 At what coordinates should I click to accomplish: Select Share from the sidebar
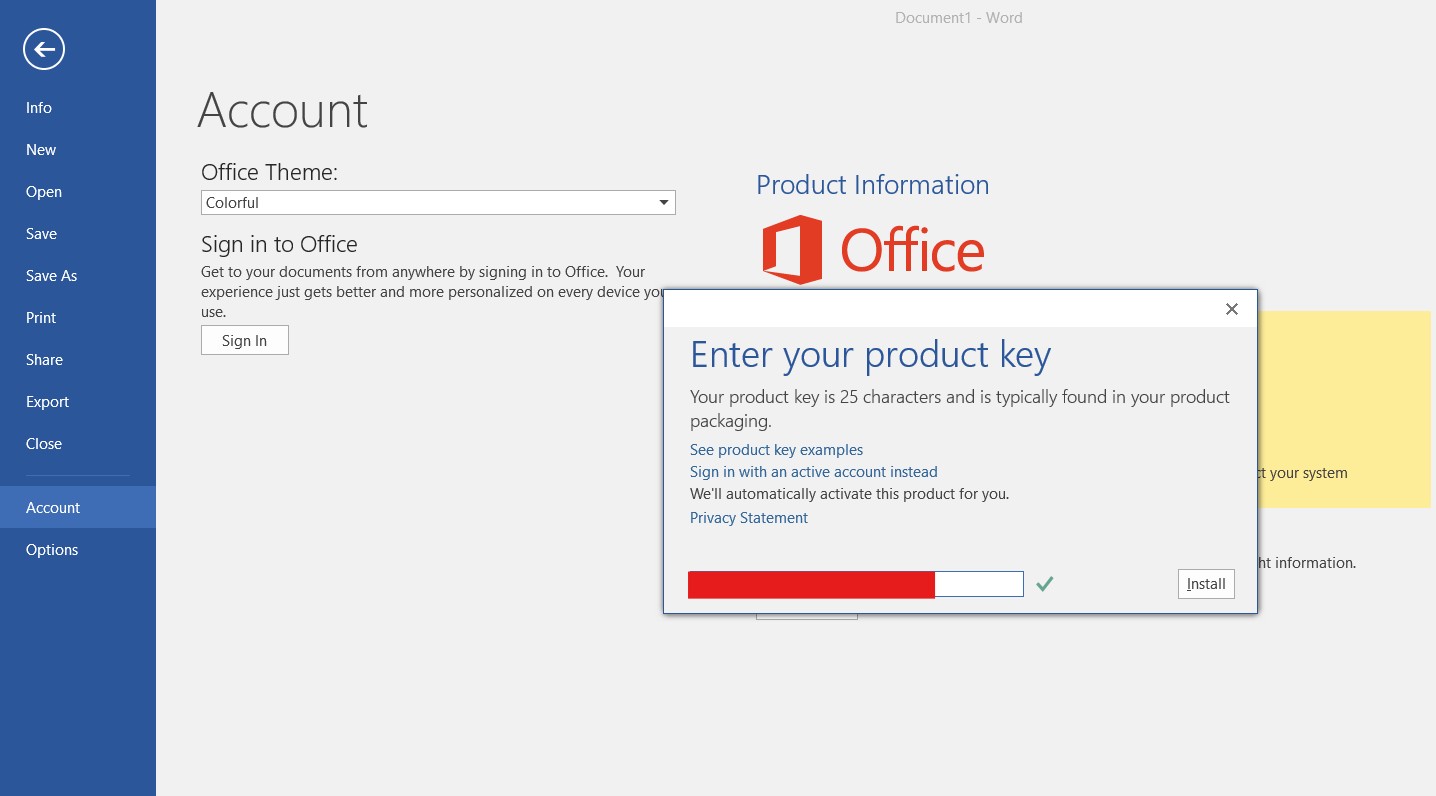tap(44, 359)
